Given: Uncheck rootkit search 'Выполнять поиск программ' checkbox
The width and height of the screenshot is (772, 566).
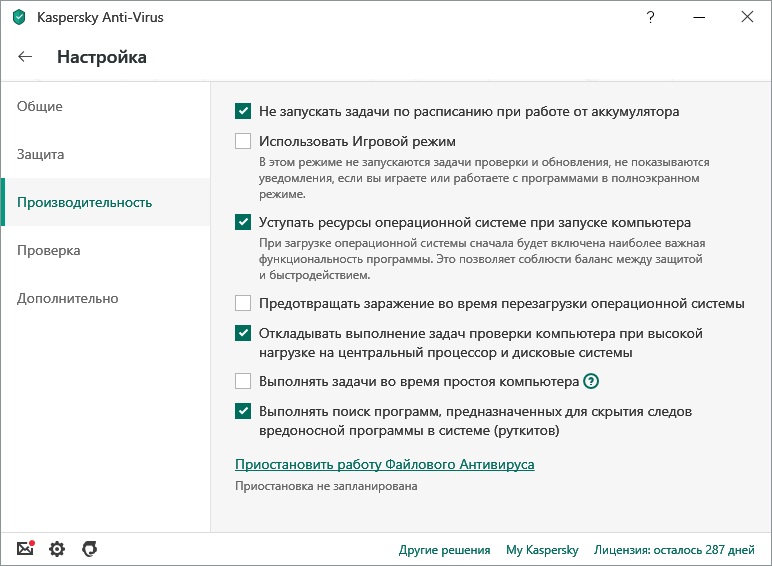Looking at the screenshot, I should coord(243,411).
